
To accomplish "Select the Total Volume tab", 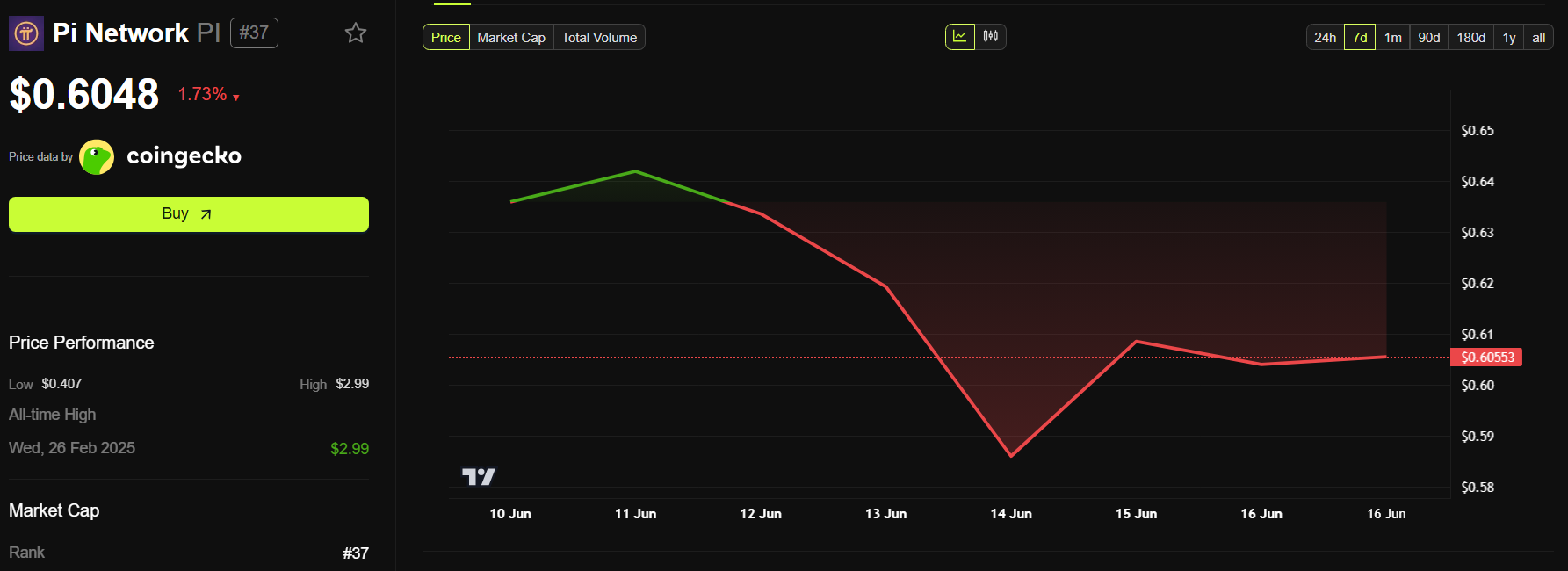I will tap(599, 37).
